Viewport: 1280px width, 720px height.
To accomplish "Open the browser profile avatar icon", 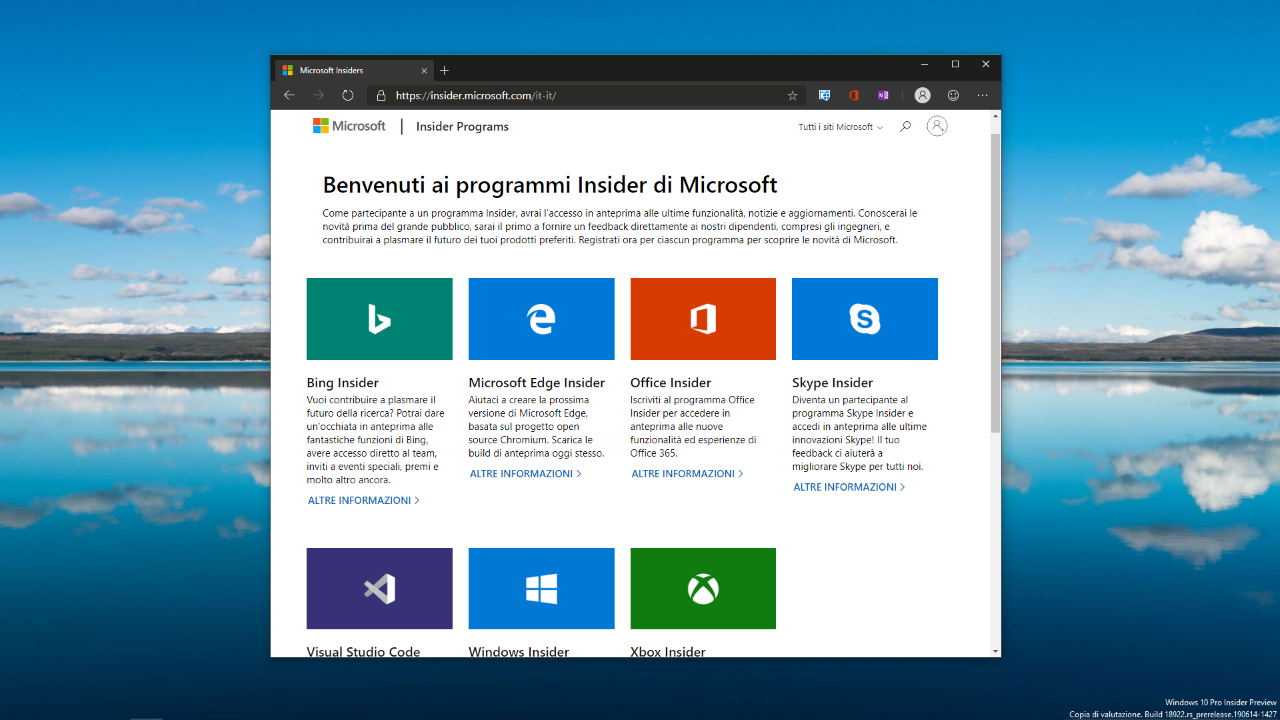I will [x=922, y=95].
